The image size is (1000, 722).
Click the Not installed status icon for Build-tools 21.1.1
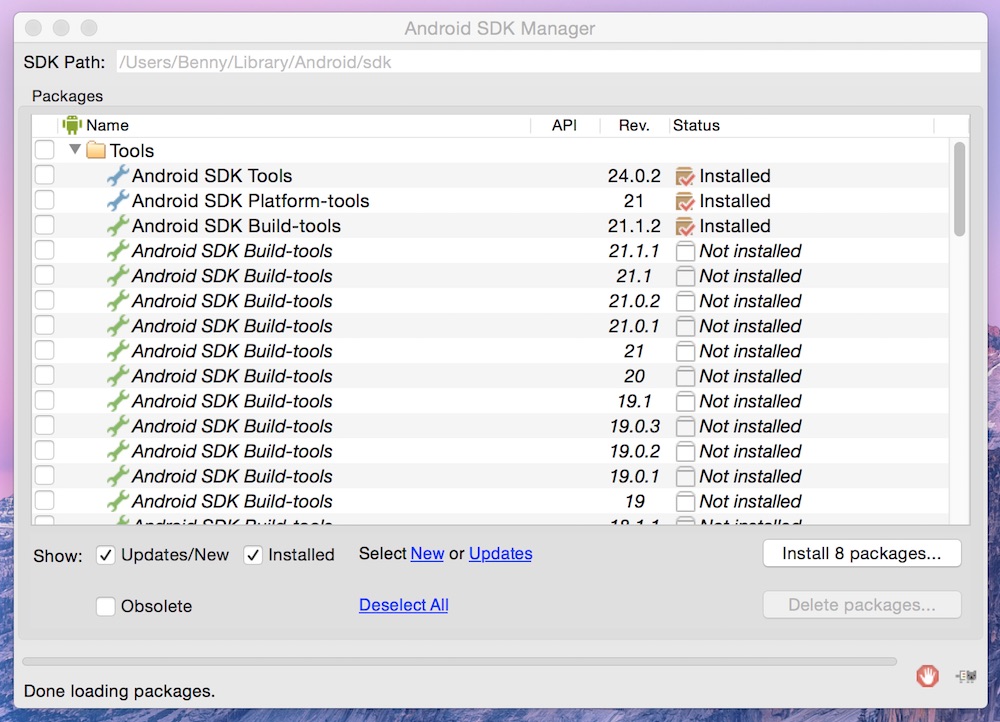[x=685, y=251]
